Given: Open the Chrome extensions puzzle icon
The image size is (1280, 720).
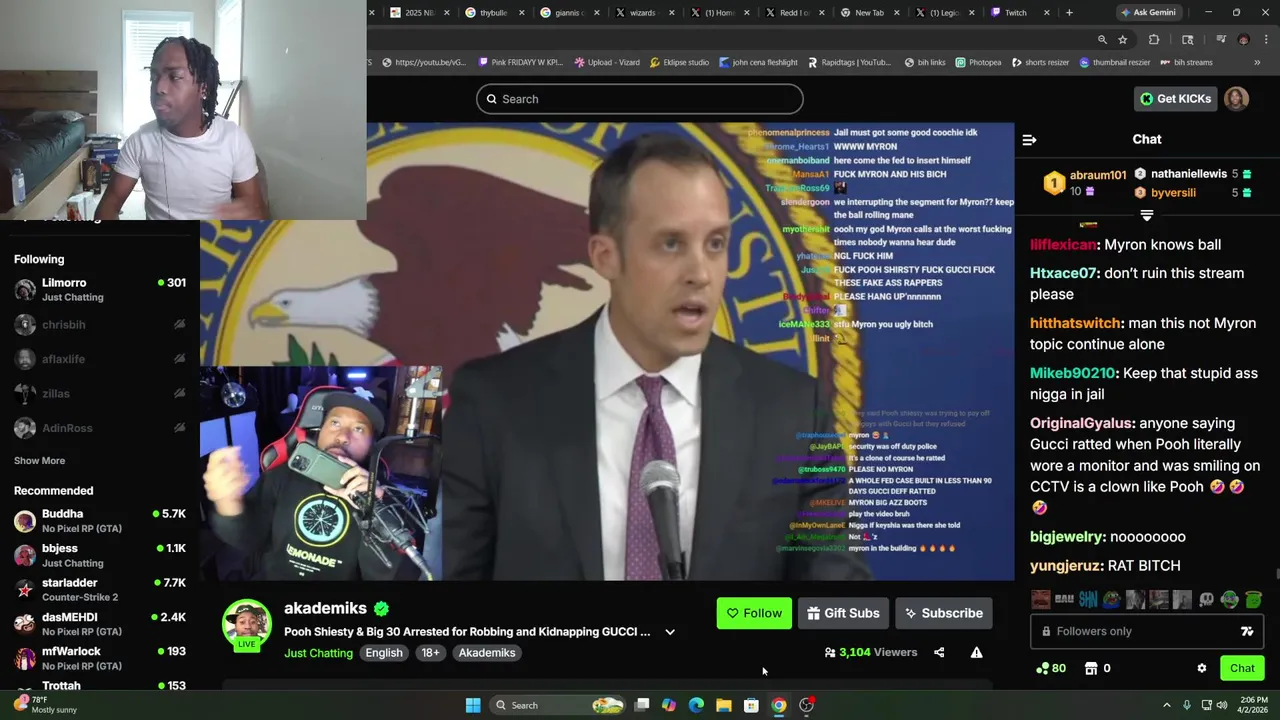Looking at the screenshot, I should click(x=1154, y=40).
